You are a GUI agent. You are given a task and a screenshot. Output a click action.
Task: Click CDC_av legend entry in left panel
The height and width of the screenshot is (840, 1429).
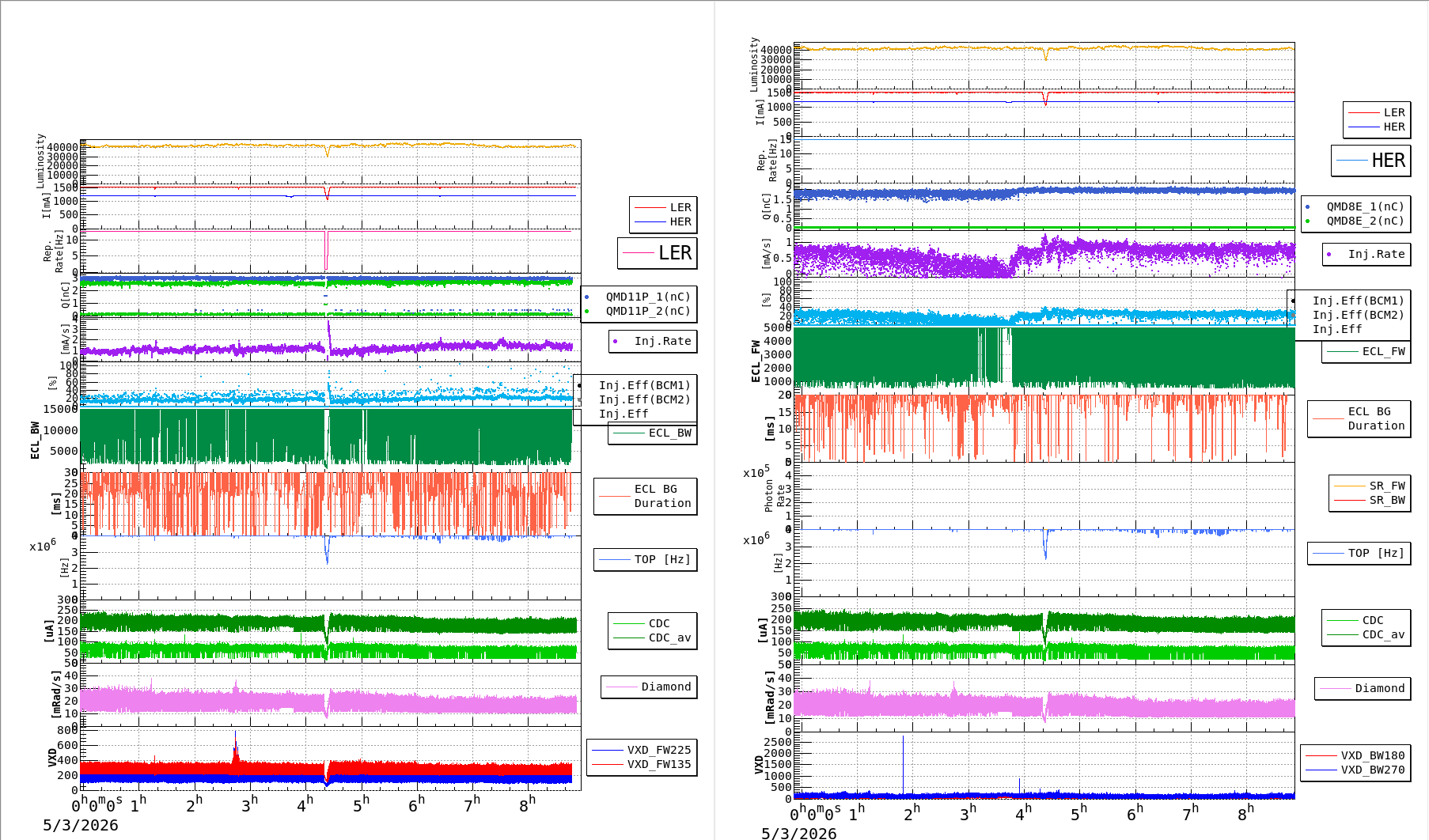pos(653,638)
